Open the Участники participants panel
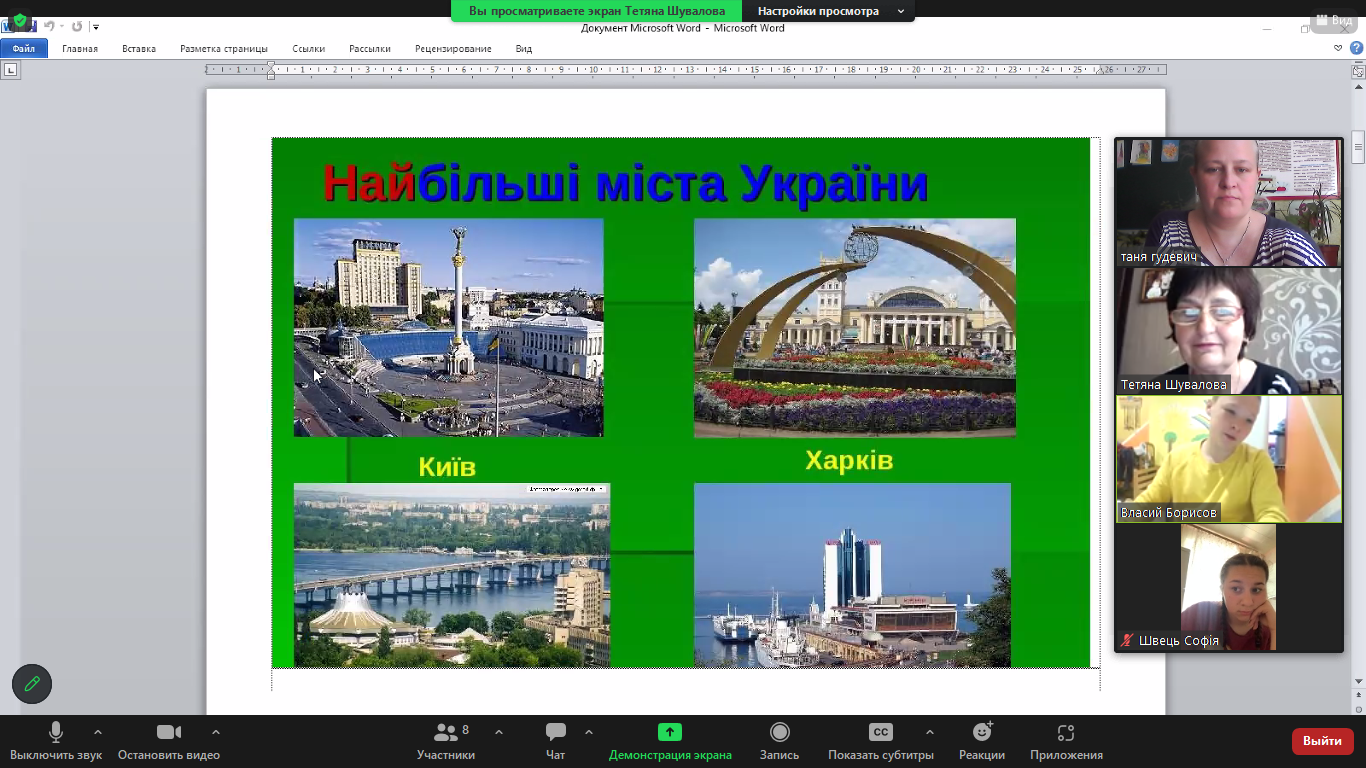 click(446, 733)
